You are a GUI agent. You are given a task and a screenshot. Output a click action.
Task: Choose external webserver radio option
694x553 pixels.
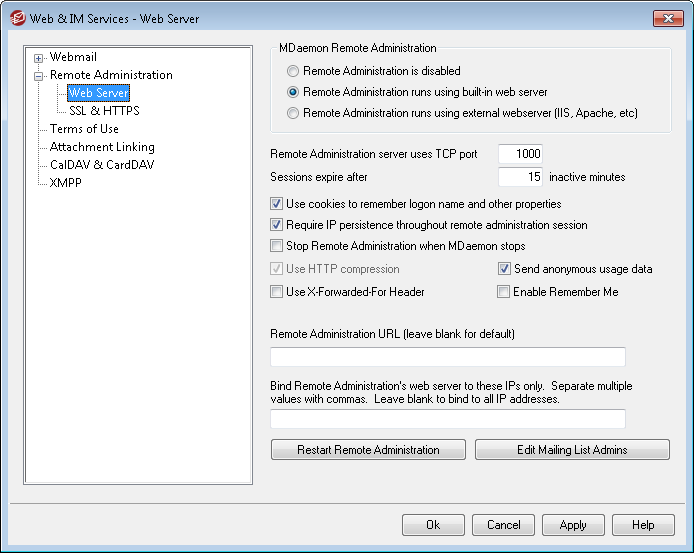(x=293, y=114)
